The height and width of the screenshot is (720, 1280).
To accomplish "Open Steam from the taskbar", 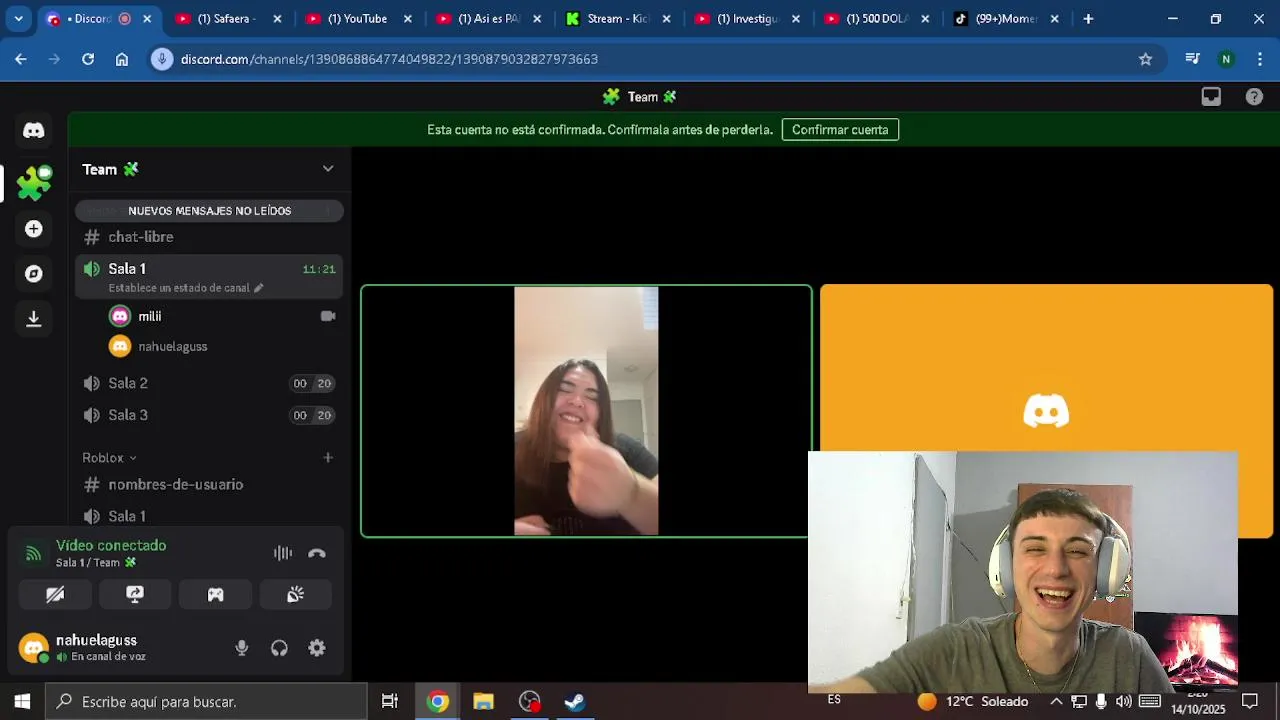I will (575, 702).
